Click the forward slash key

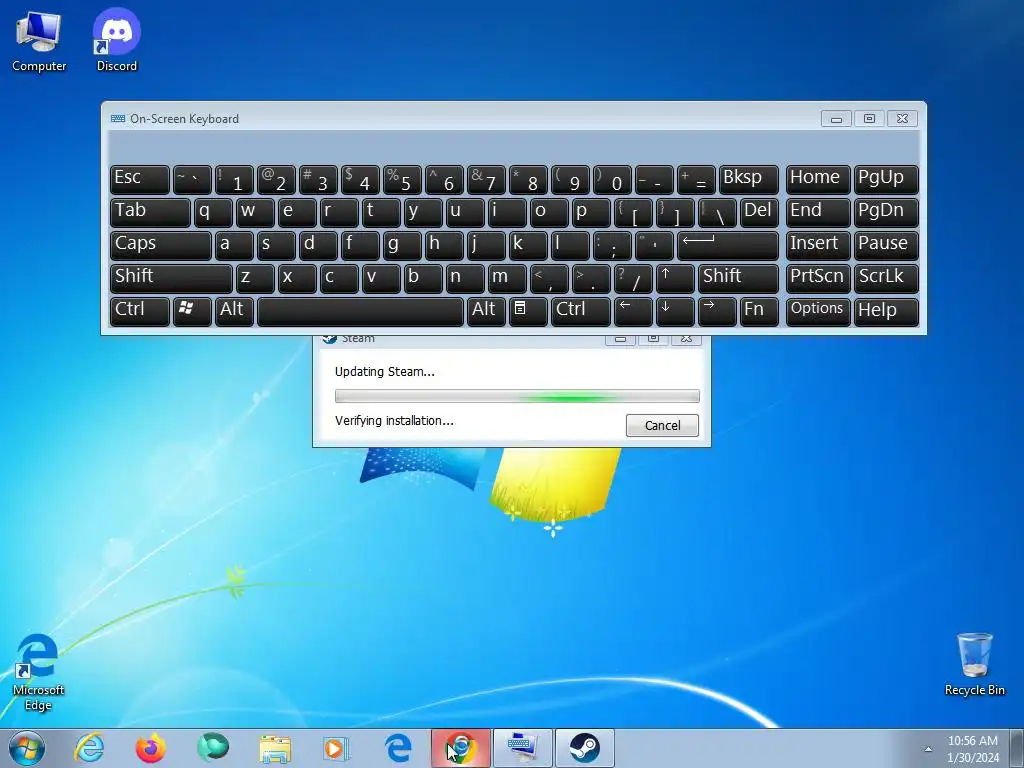click(633, 278)
